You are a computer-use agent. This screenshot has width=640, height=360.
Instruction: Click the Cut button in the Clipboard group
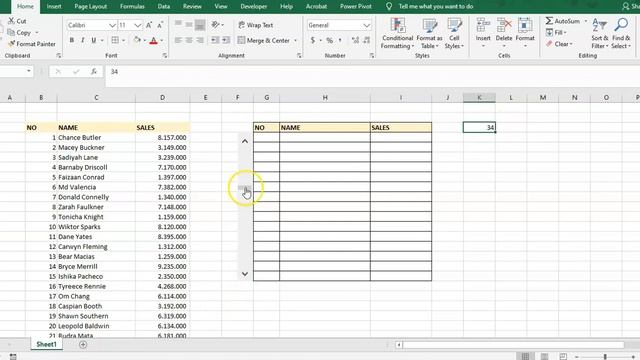tap(17, 21)
